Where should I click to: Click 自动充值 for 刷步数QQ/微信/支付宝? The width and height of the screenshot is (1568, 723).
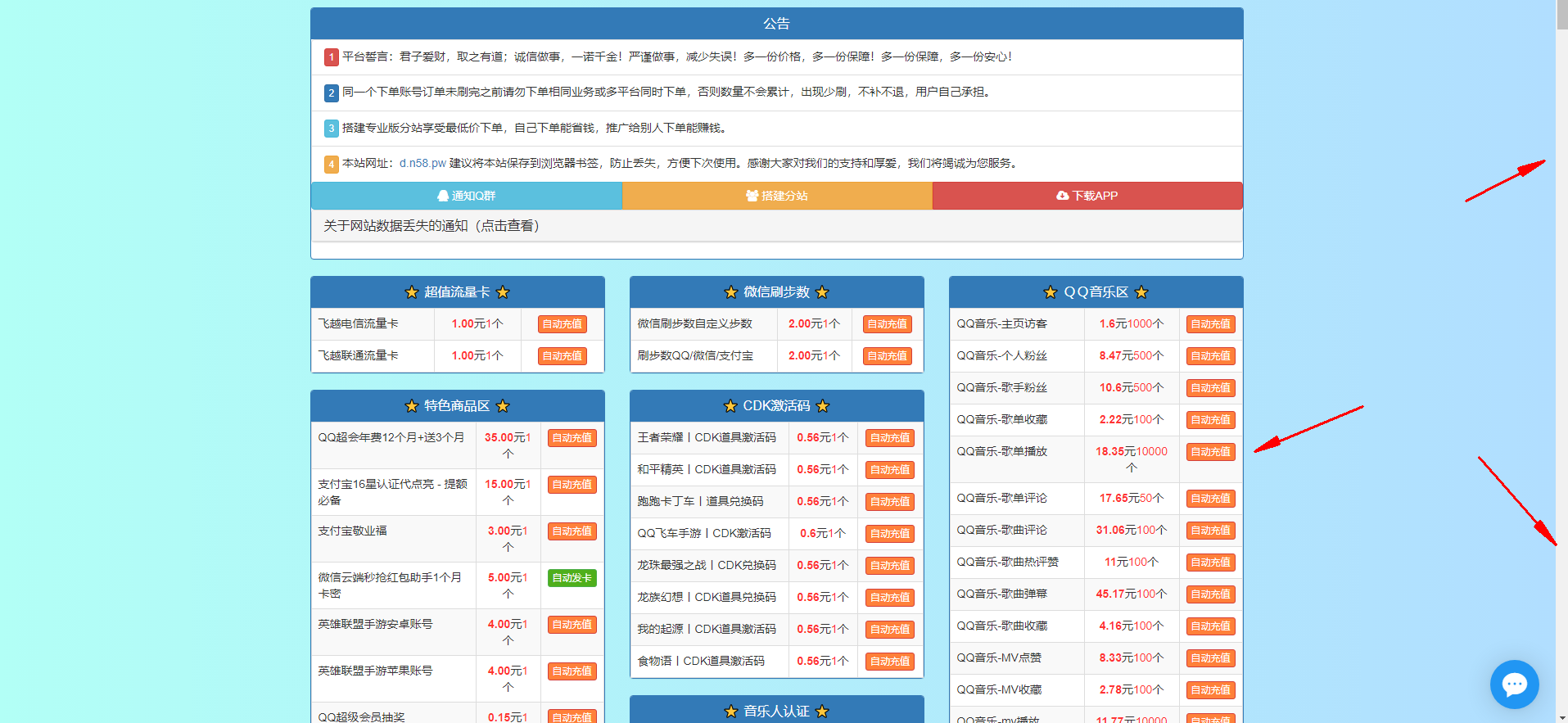click(x=888, y=356)
